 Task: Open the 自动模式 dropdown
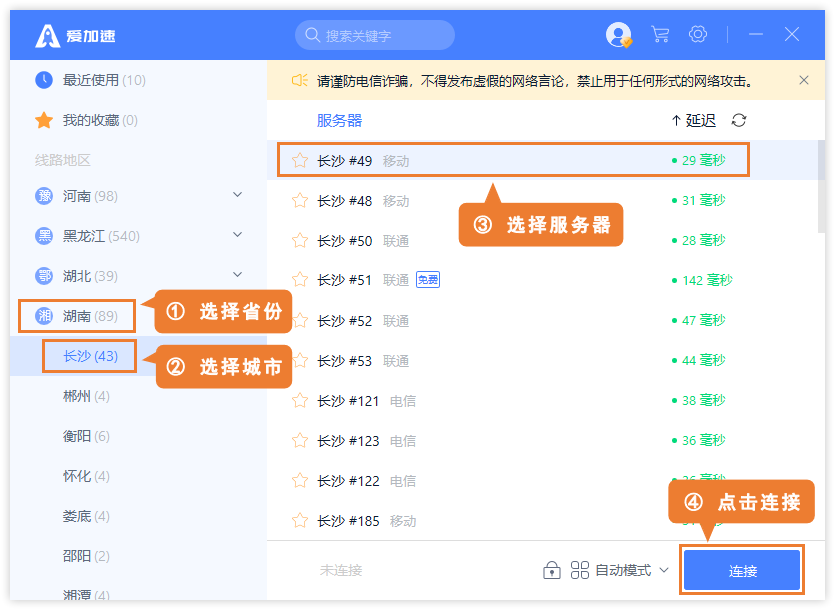click(632, 570)
